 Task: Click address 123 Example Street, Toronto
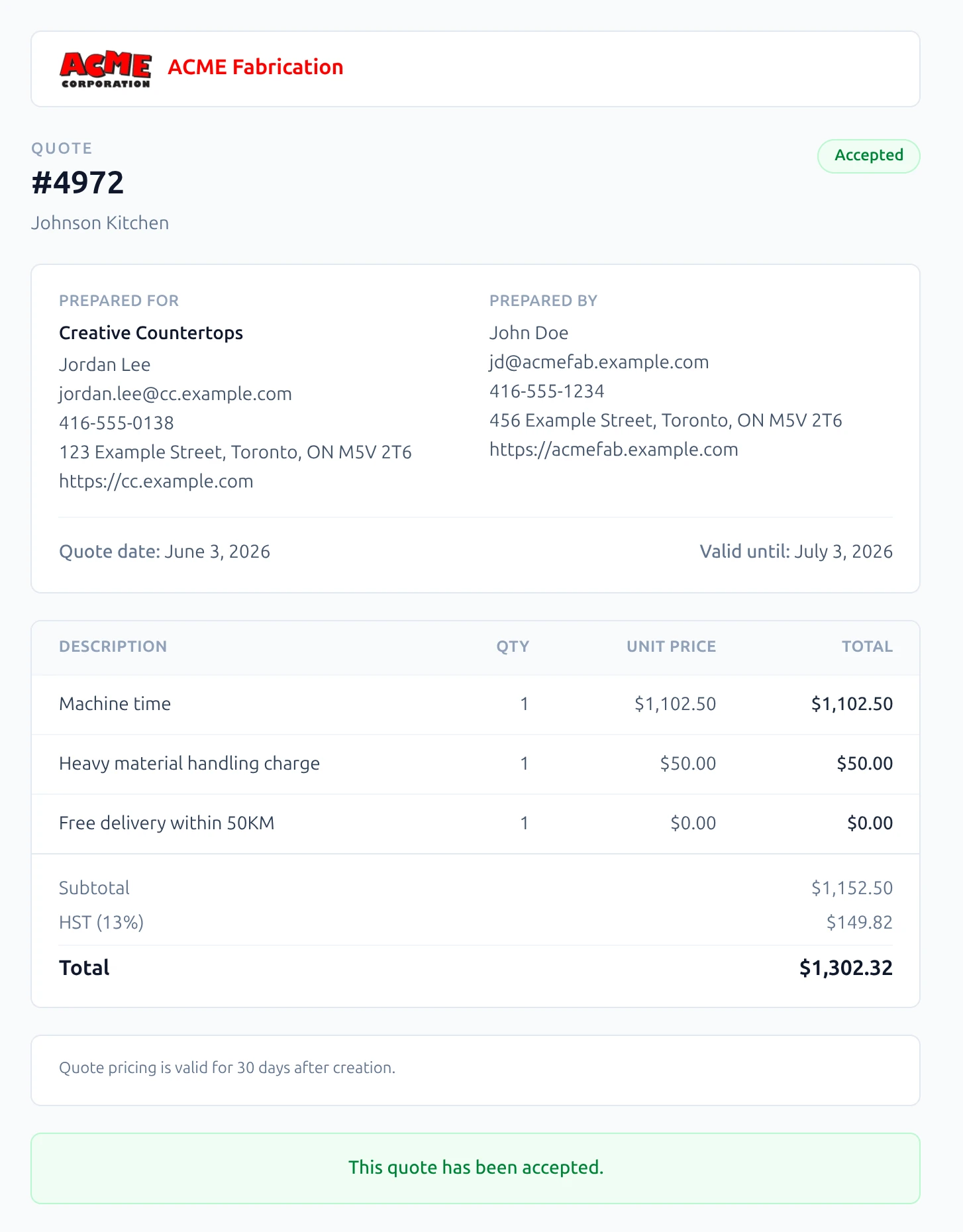235,452
